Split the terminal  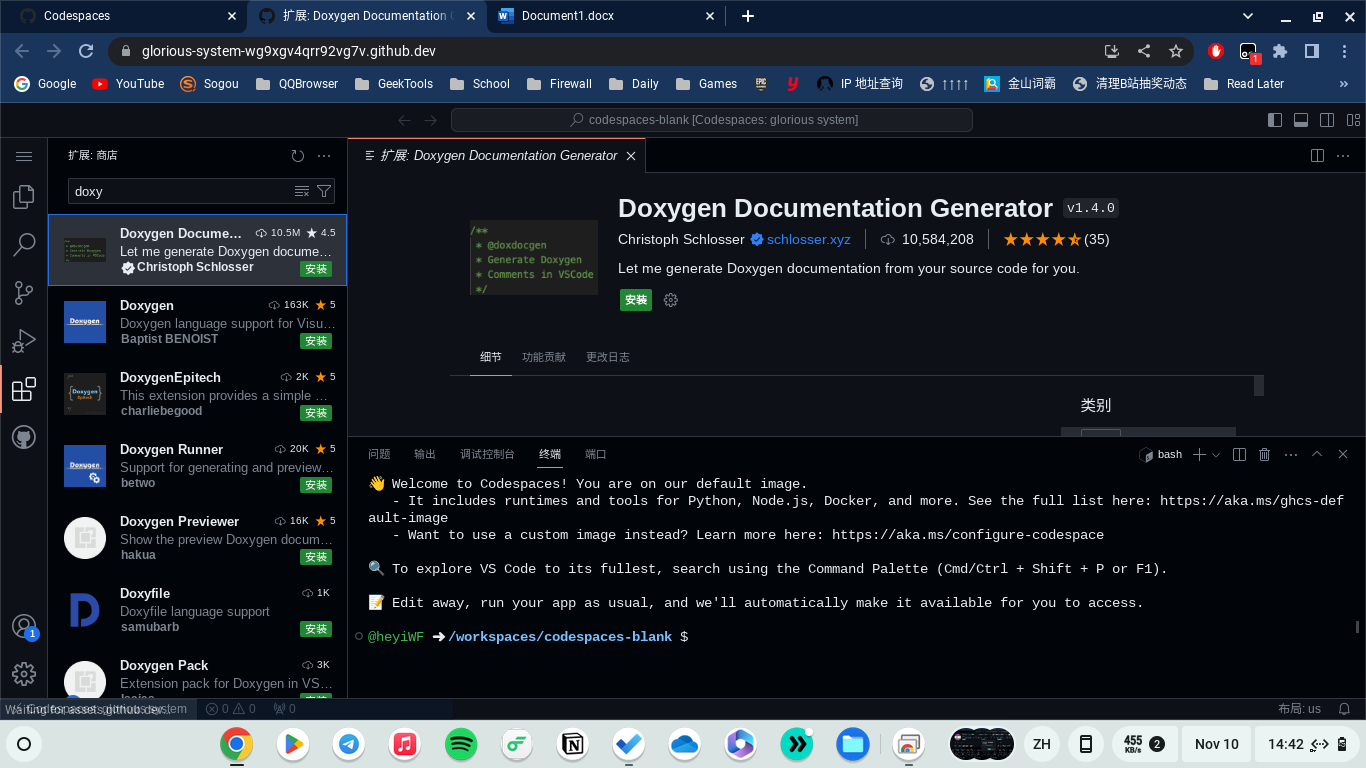click(x=1239, y=455)
